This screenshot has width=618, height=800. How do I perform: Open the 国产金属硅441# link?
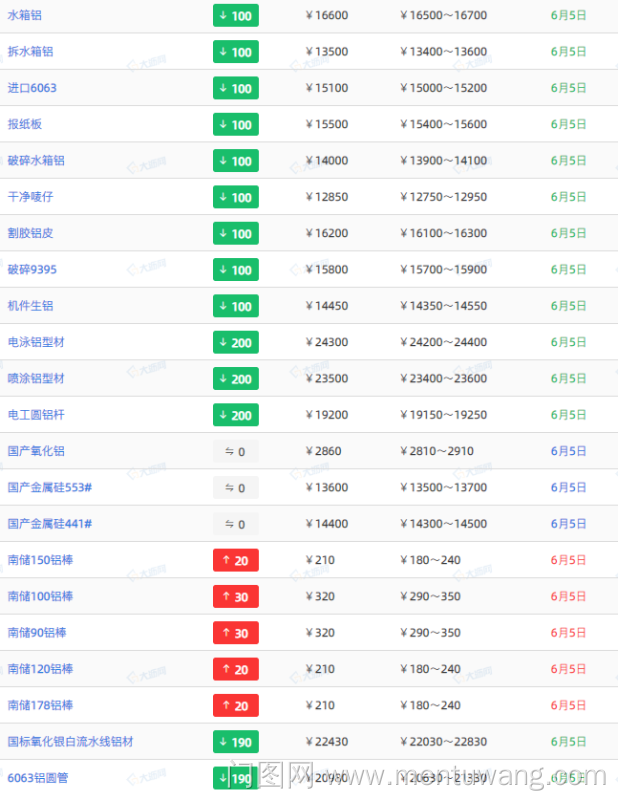pos(50,524)
